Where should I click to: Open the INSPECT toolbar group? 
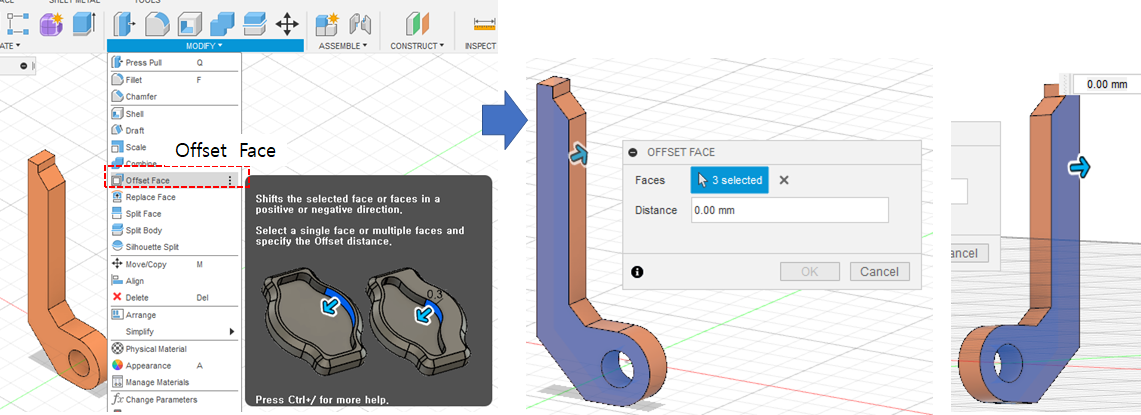pyautogui.click(x=480, y=45)
